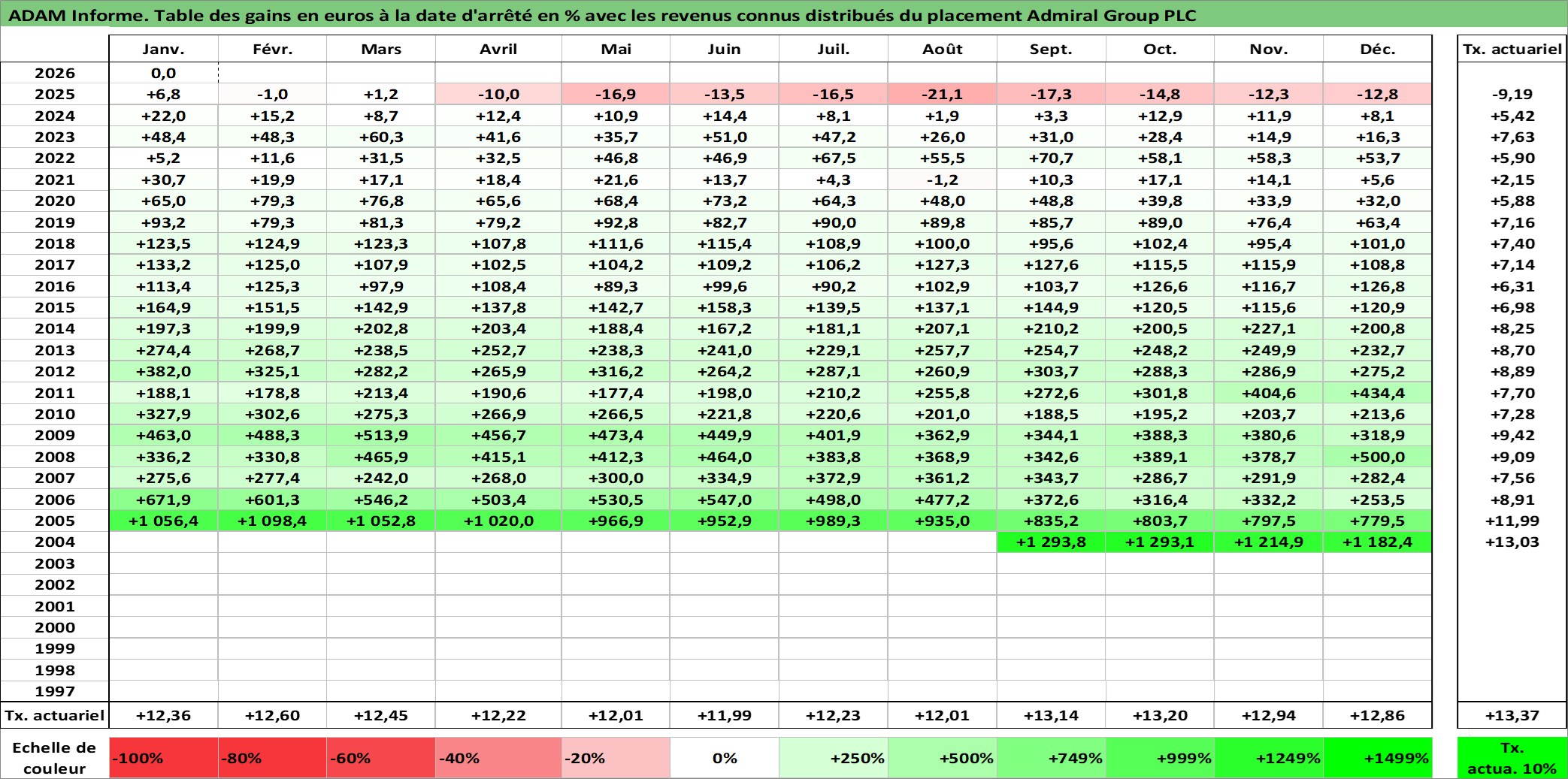Click the Oct. column header

1160,49
